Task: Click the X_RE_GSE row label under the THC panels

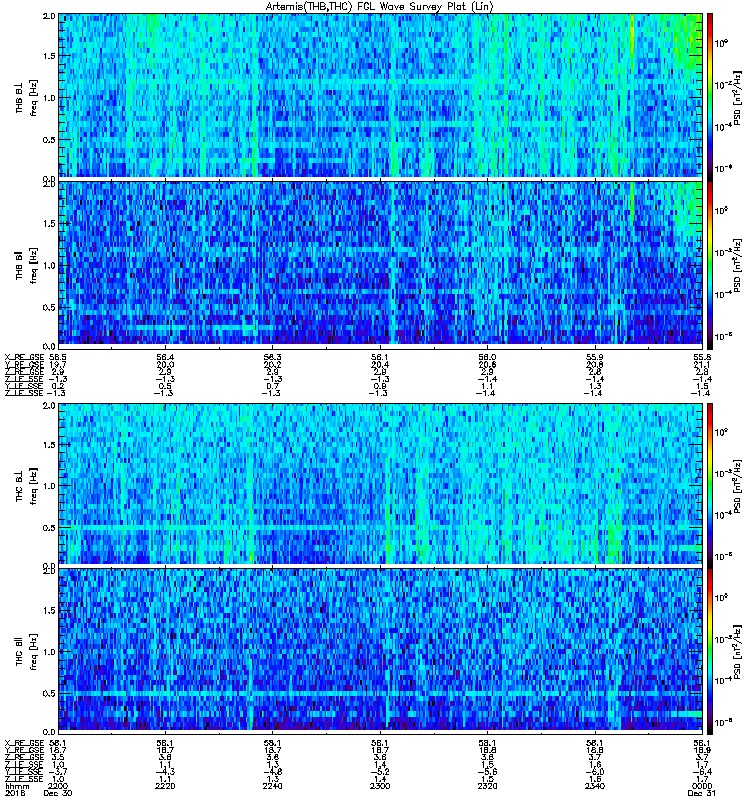Action: pyautogui.click(x=24, y=743)
